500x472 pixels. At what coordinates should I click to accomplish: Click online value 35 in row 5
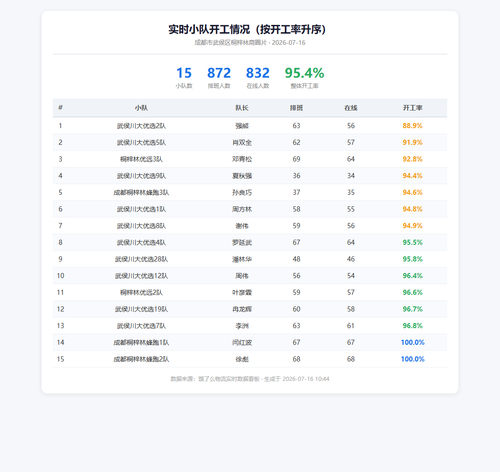[351, 192]
